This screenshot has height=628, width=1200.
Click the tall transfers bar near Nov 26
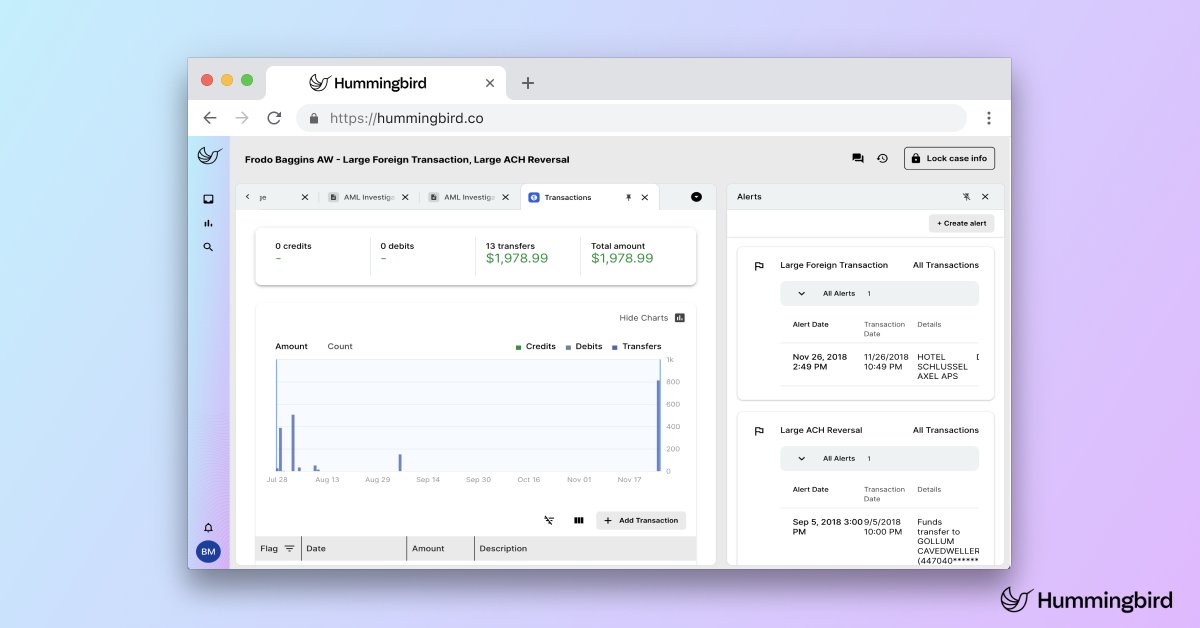click(658, 425)
